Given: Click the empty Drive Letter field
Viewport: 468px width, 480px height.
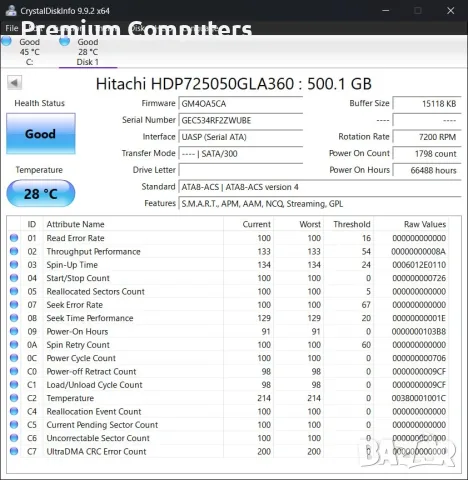Looking at the screenshot, I should pos(241,170).
